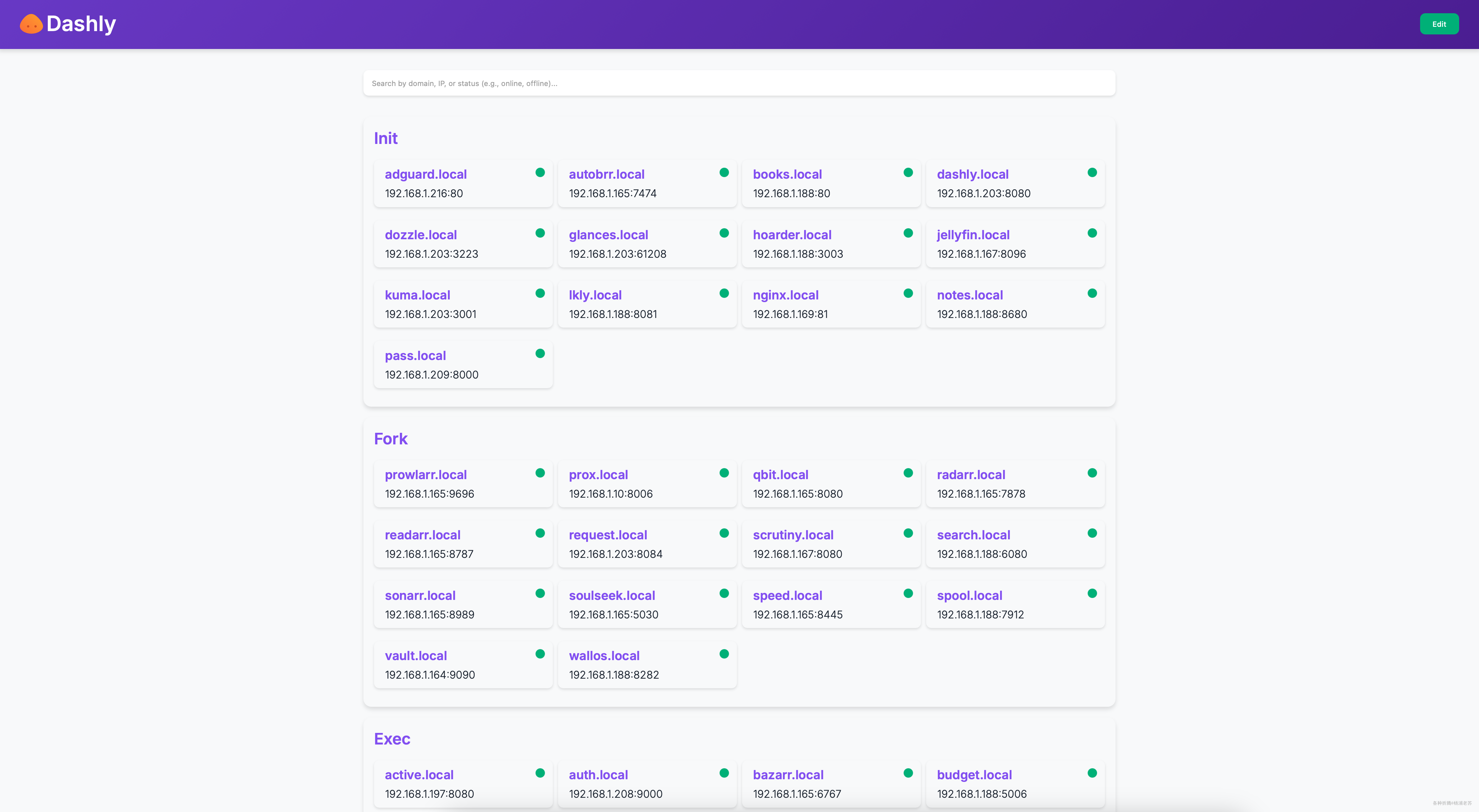The width and height of the screenshot is (1479, 812).
Task: Click the status dot on wallos.local card
Action: (724, 654)
